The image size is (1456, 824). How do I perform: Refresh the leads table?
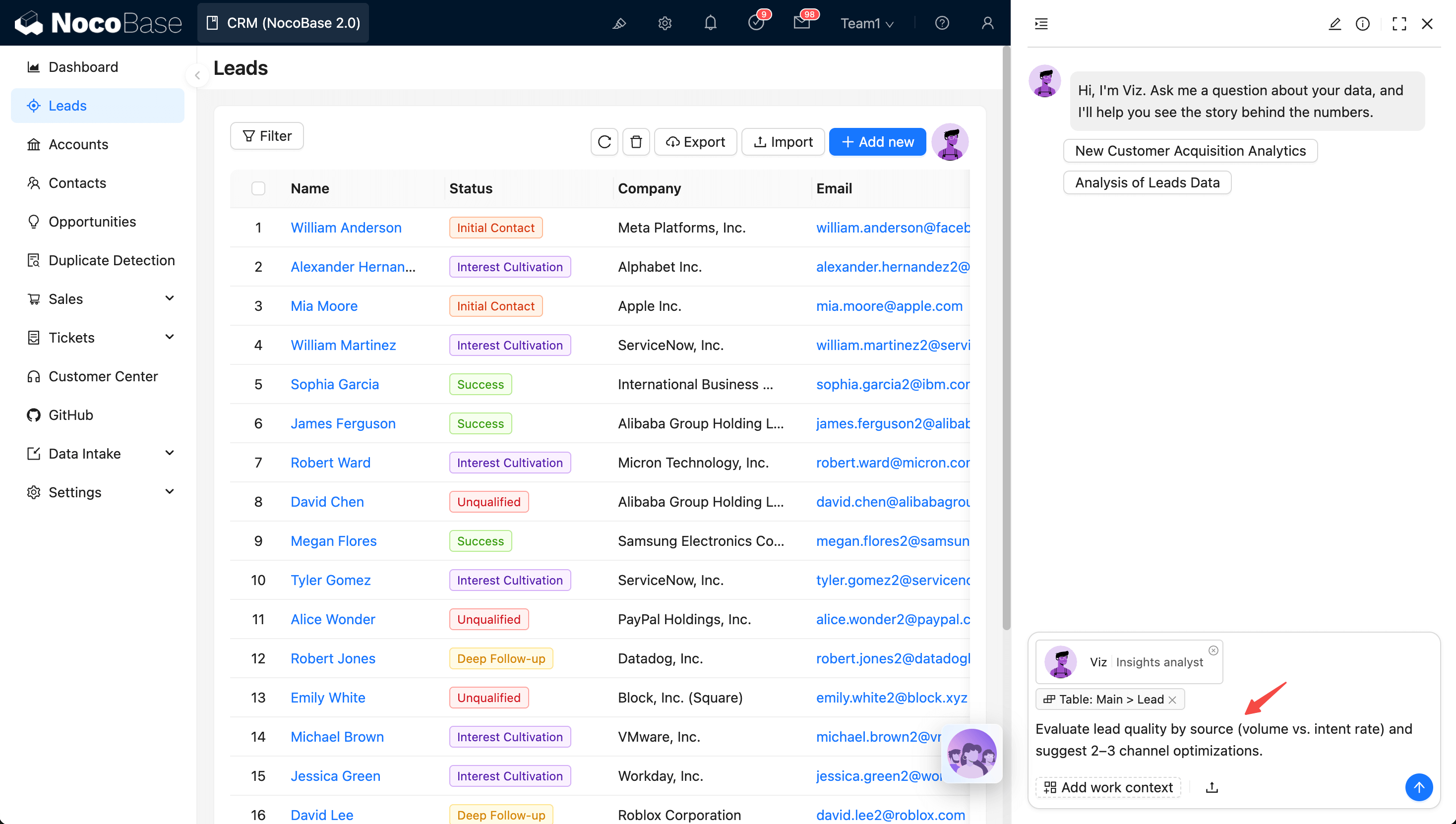(604, 142)
